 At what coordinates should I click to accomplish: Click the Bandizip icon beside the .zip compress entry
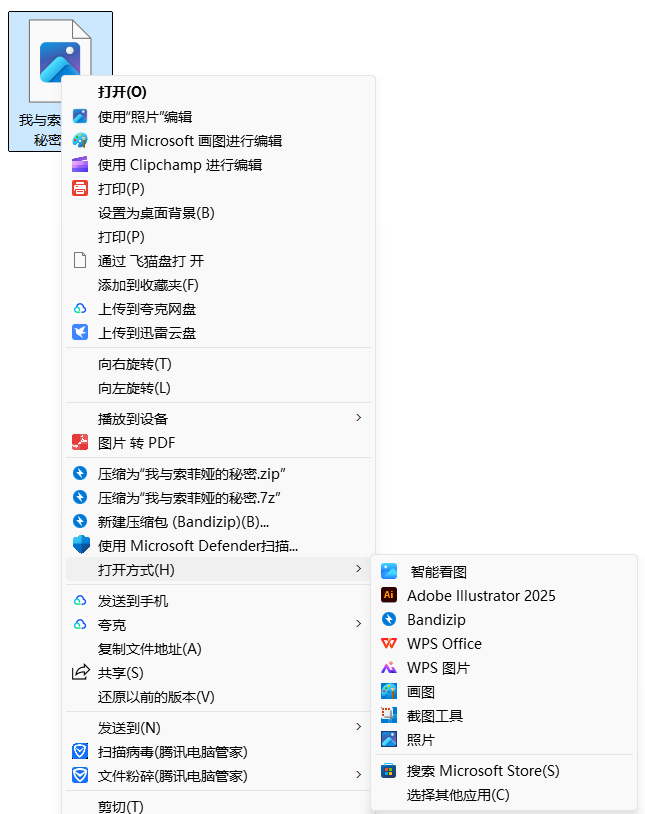[x=80, y=473]
